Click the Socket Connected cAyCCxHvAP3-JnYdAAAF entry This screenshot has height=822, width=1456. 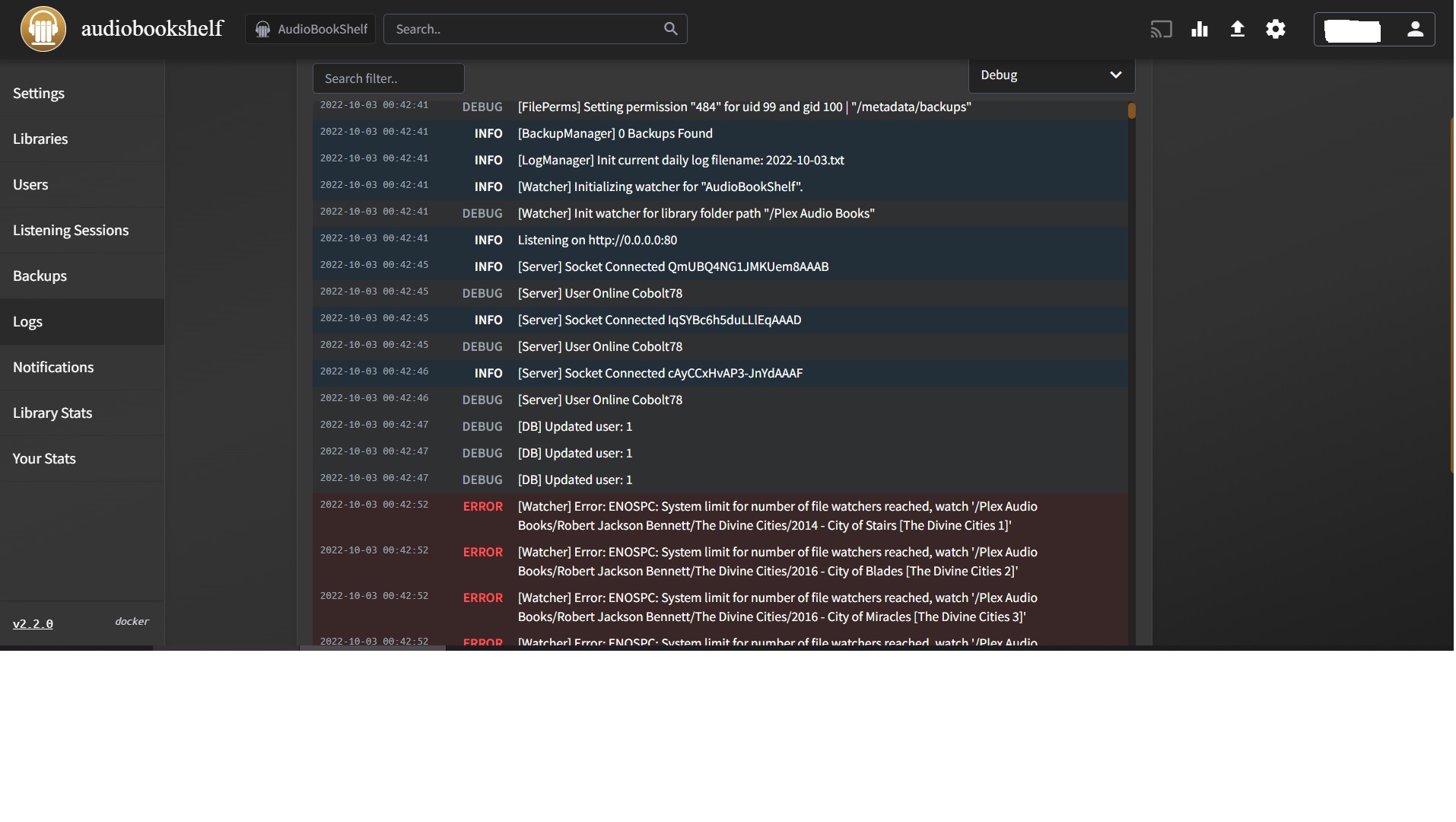[x=720, y=374]
